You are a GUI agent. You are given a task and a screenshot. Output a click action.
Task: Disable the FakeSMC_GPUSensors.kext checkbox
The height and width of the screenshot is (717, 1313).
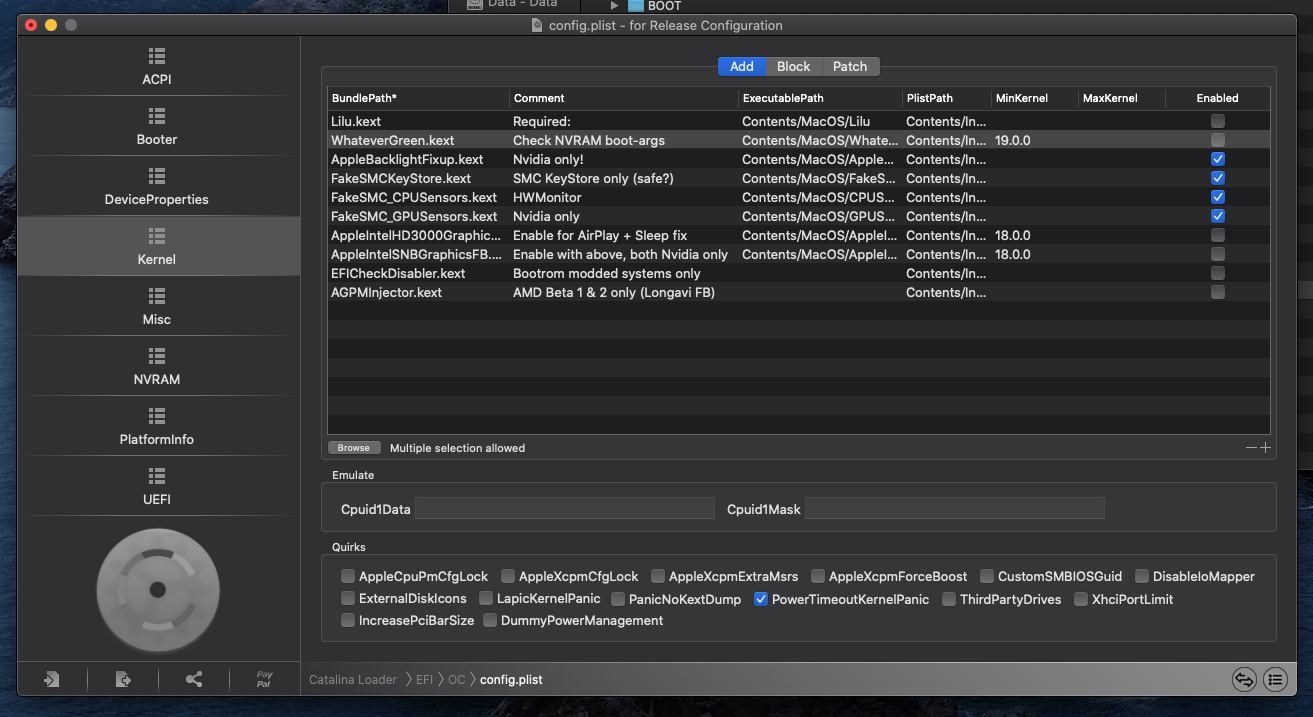[x=1217, y=216]
